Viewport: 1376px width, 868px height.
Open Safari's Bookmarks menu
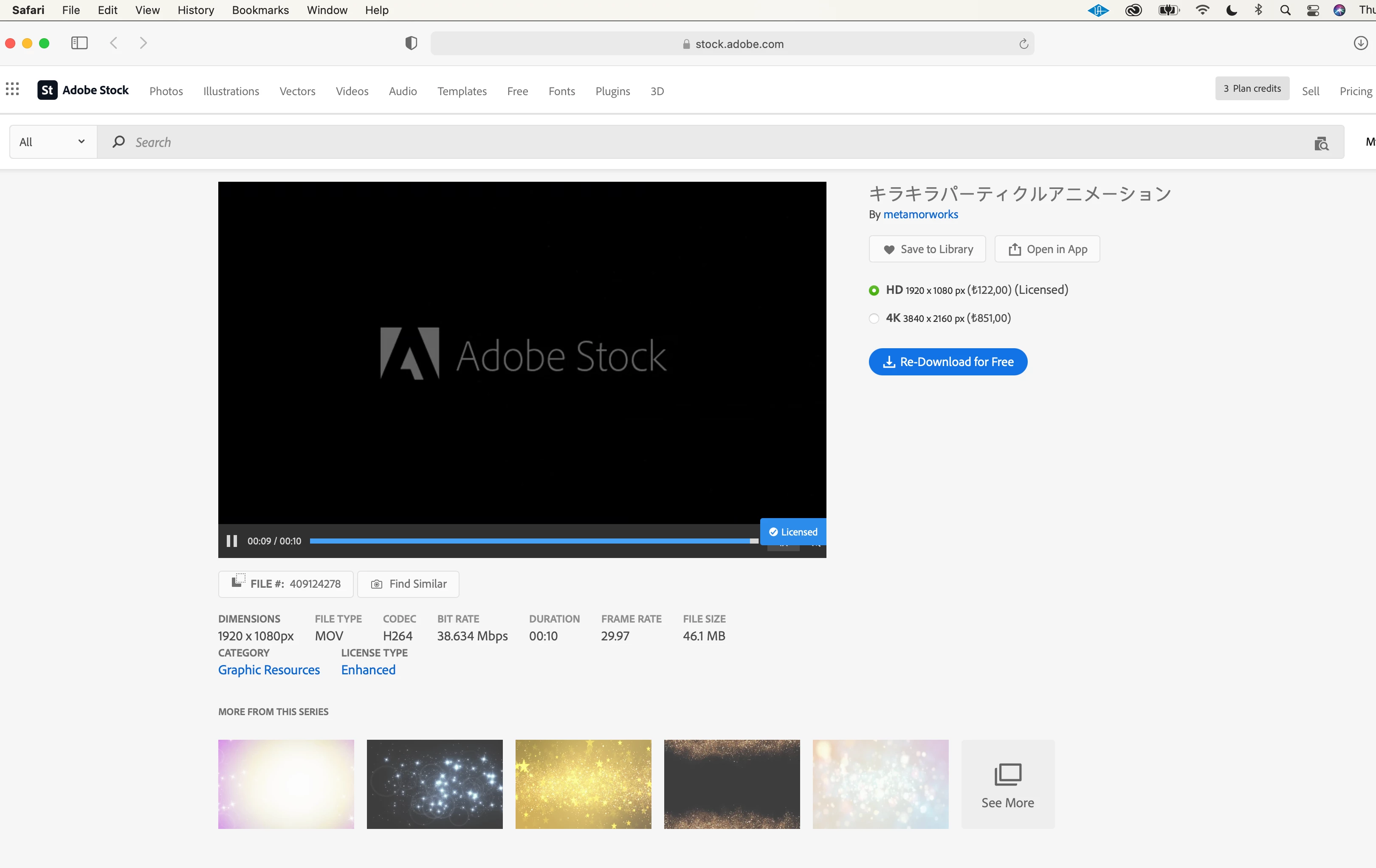tap(260, 10)
